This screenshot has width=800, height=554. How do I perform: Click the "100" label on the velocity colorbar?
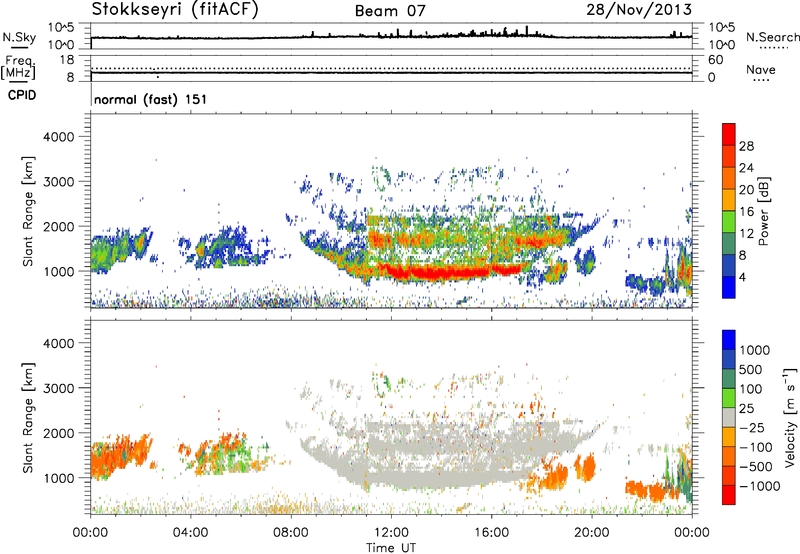coord(750,389)
